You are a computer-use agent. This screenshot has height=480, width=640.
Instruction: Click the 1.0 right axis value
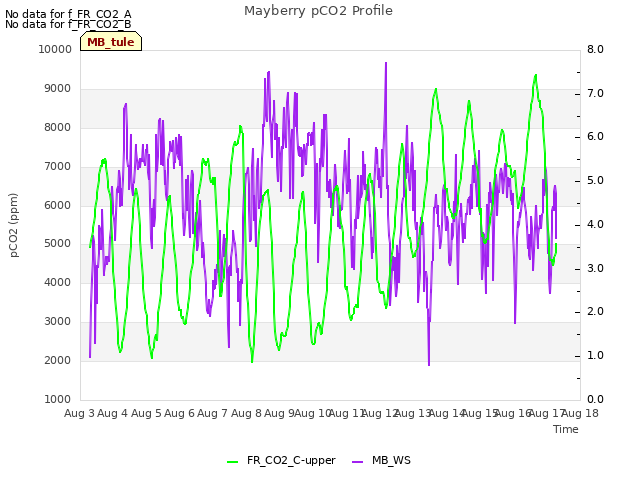coord(595,355)
